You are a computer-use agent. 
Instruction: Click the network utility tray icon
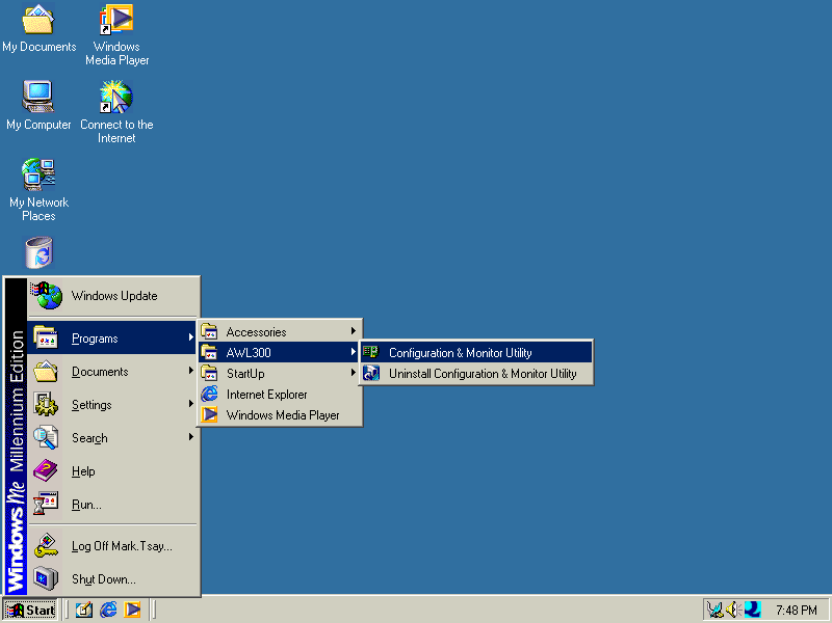pos(715,610)
